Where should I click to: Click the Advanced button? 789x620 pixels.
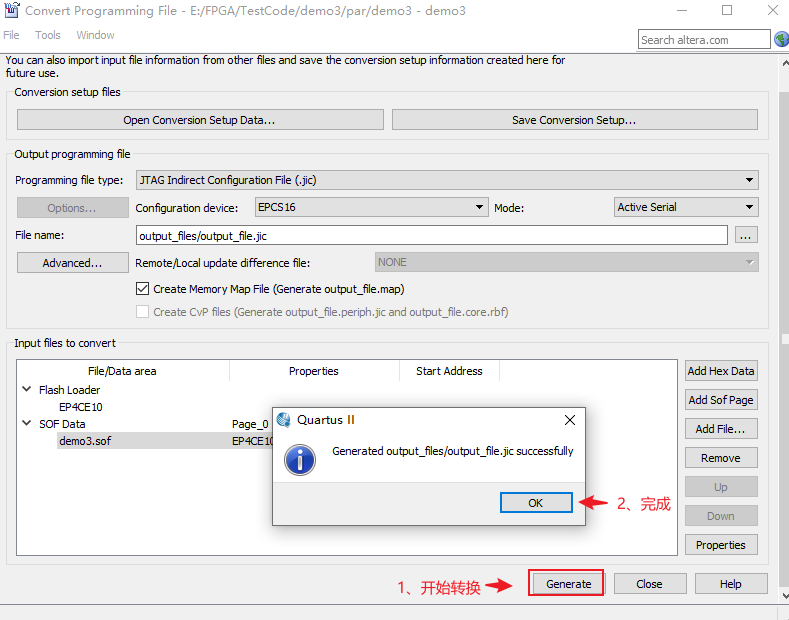[x=72, y=263]
